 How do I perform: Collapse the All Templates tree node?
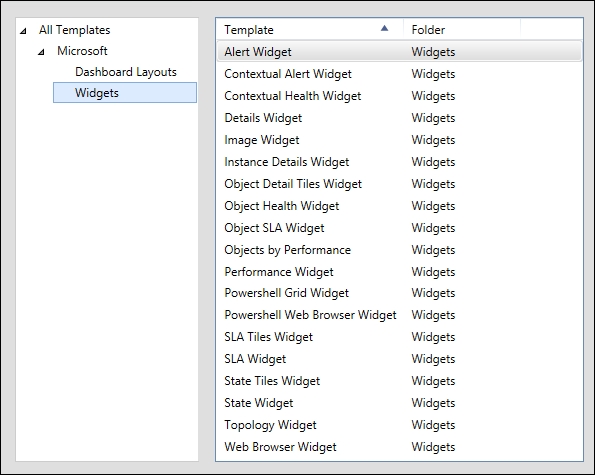click(x=24, y=31)
